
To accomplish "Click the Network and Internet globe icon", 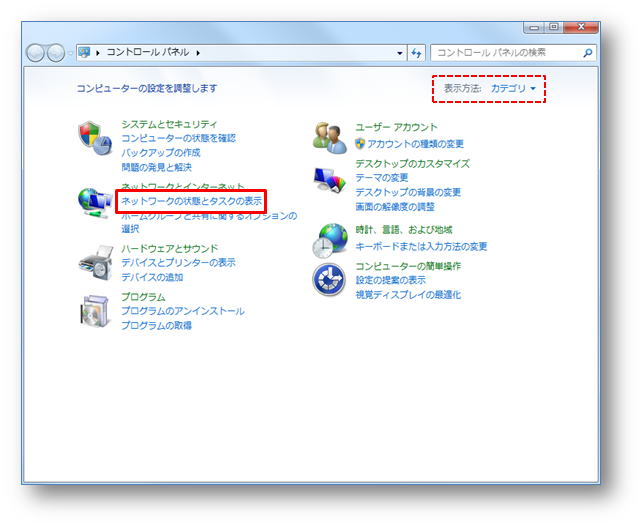I will click(95, 202).
